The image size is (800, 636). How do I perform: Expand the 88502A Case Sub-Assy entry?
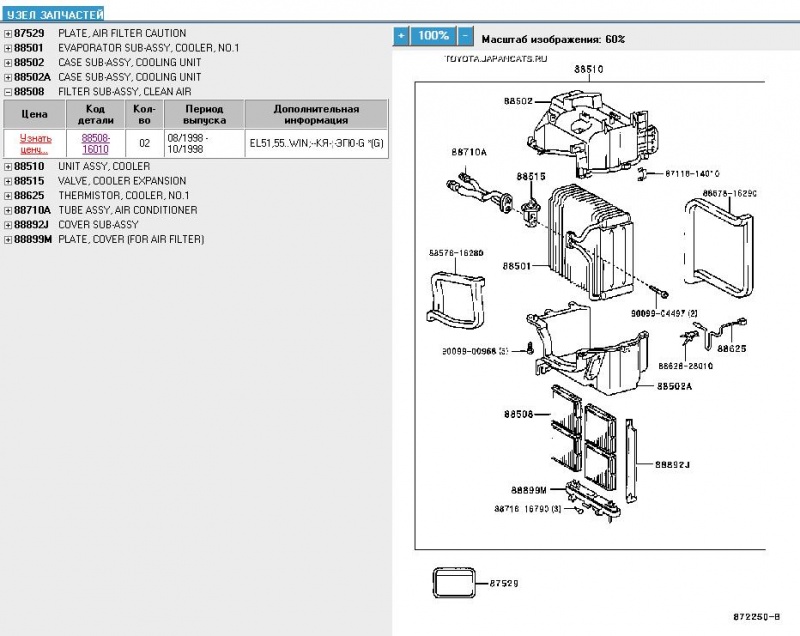[8, 77]
